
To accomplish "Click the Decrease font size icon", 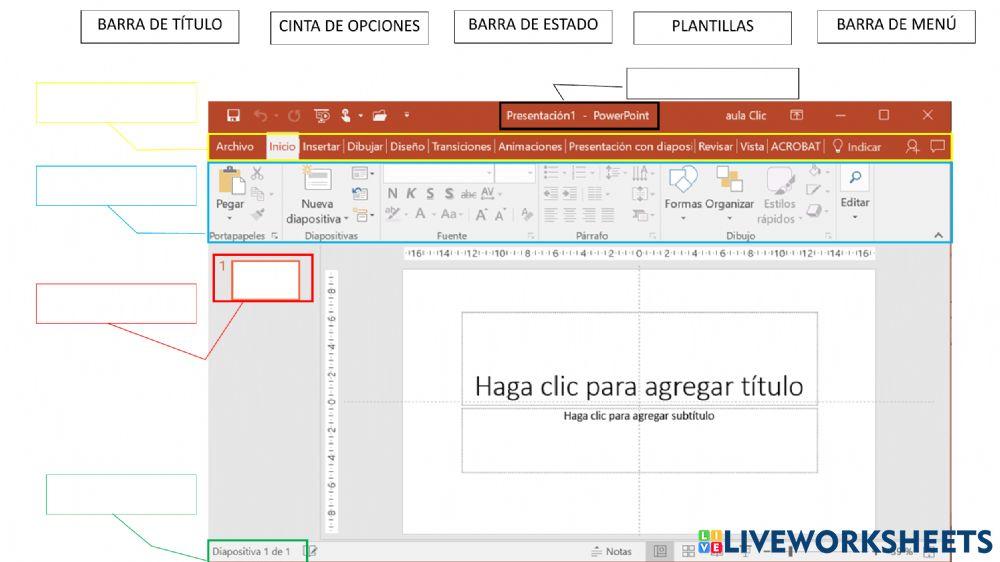I will (x=501, y=214).
